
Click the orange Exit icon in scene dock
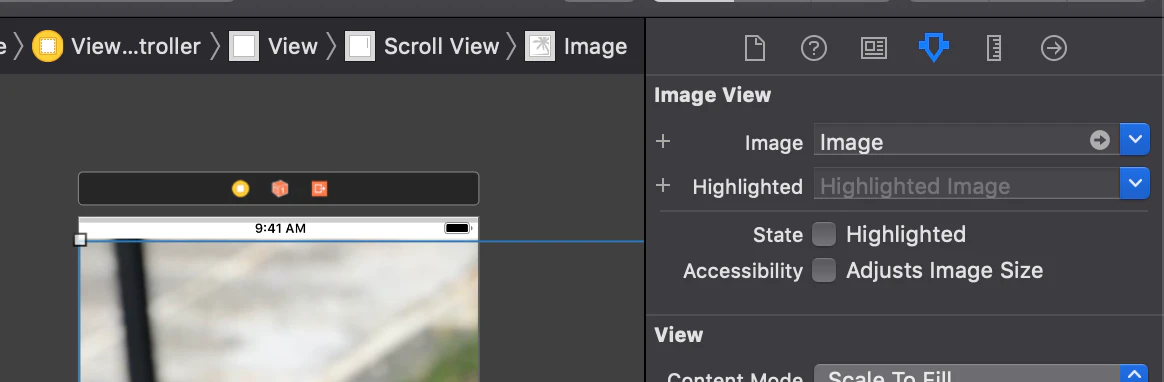pyautogui.click(x=319, y=188)
